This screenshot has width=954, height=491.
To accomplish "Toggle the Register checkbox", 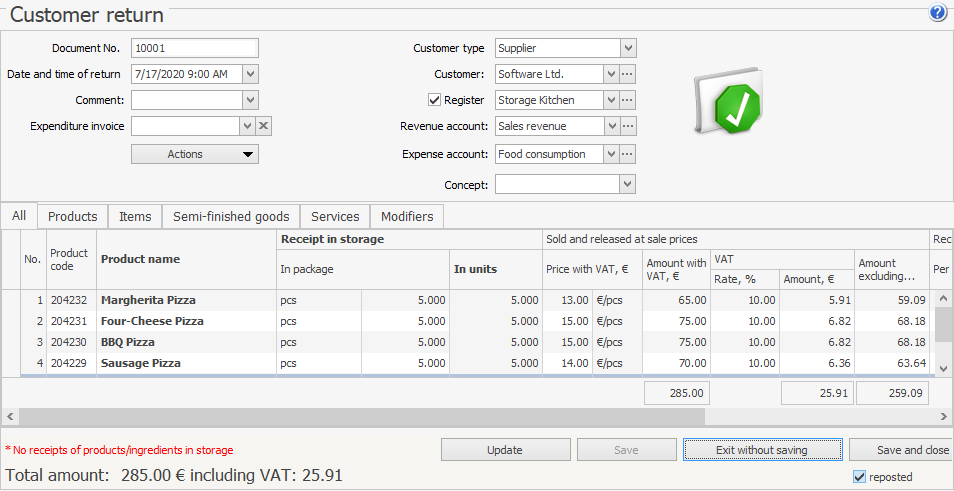I will coord(434,100).
